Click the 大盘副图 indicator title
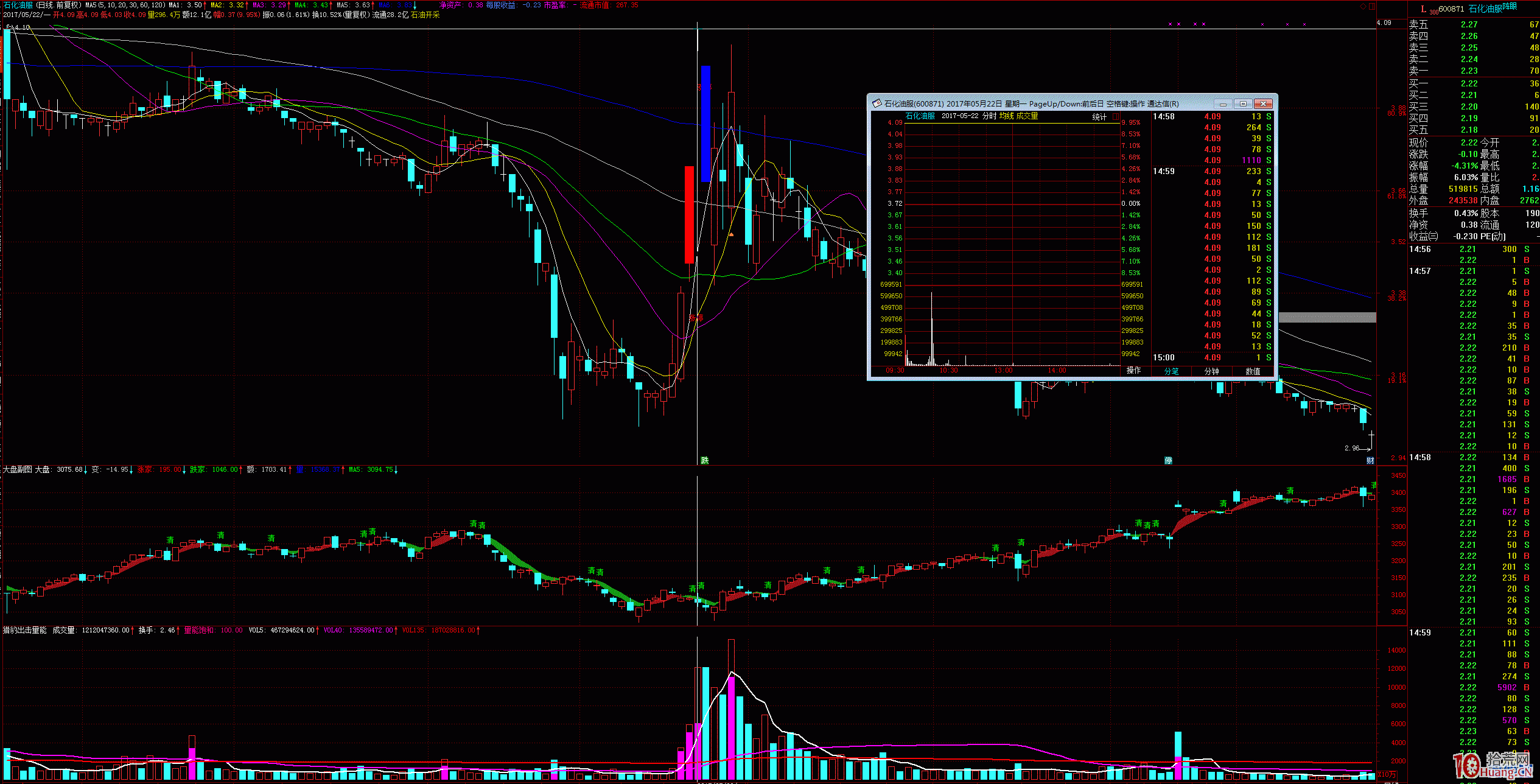The image size is (1540, 784). pos(17,469)
